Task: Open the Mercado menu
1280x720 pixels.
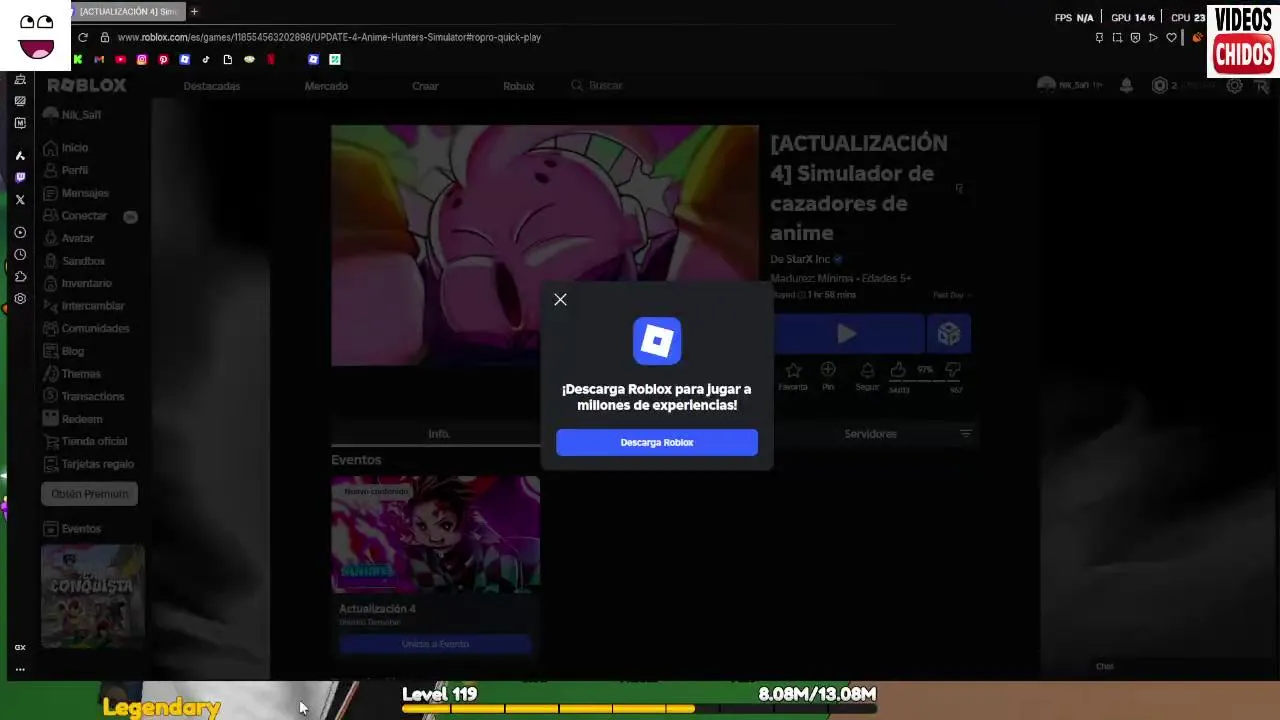Action: [x=326, y=86]
